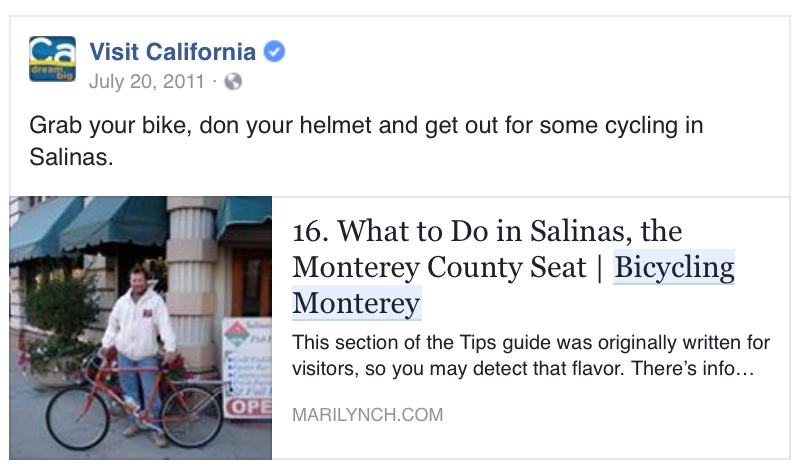Click the globe public audience icon

pyautogui.click(x=233, y=82)
